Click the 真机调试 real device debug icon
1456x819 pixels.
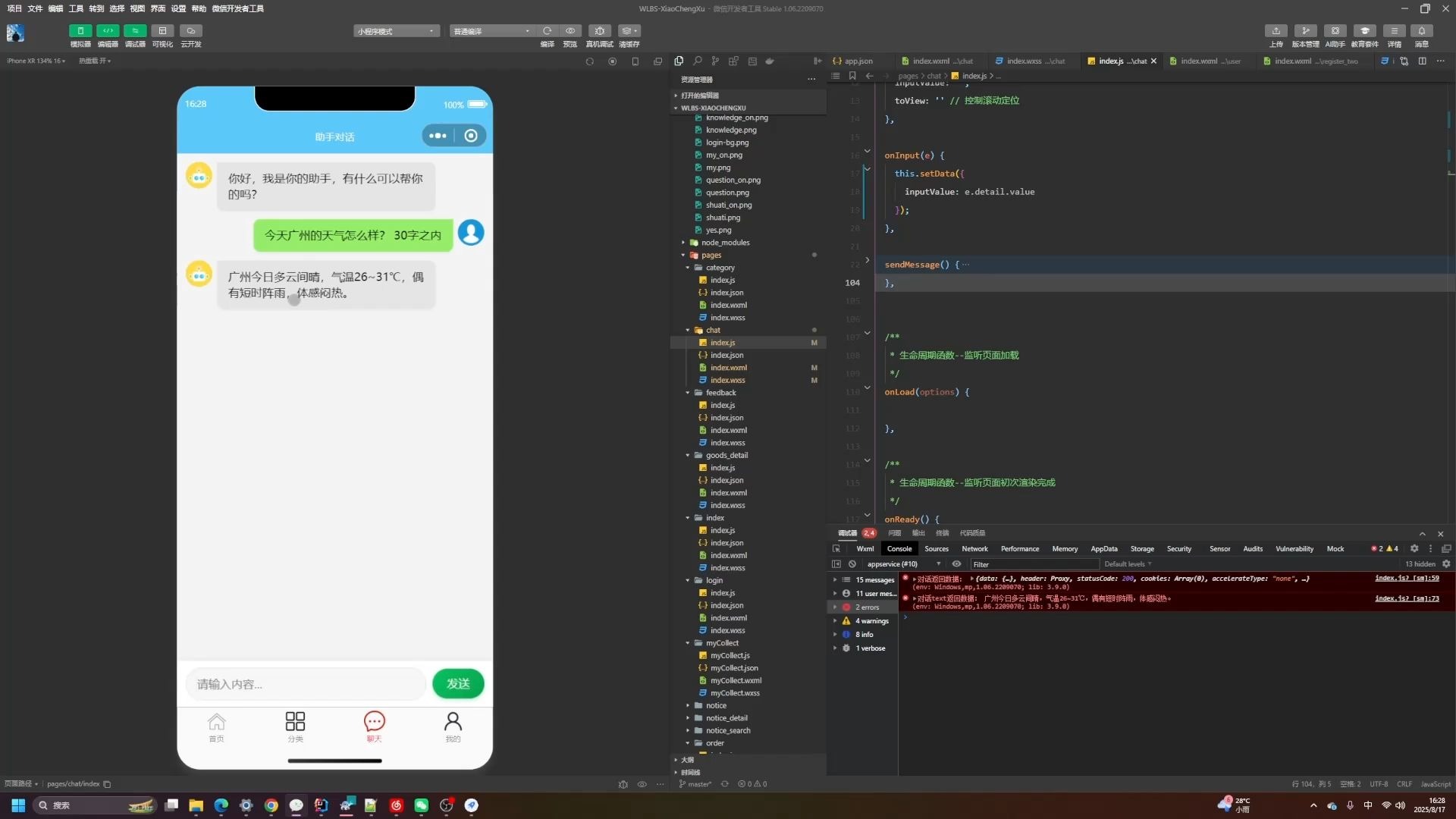click(x=600, y=31)
